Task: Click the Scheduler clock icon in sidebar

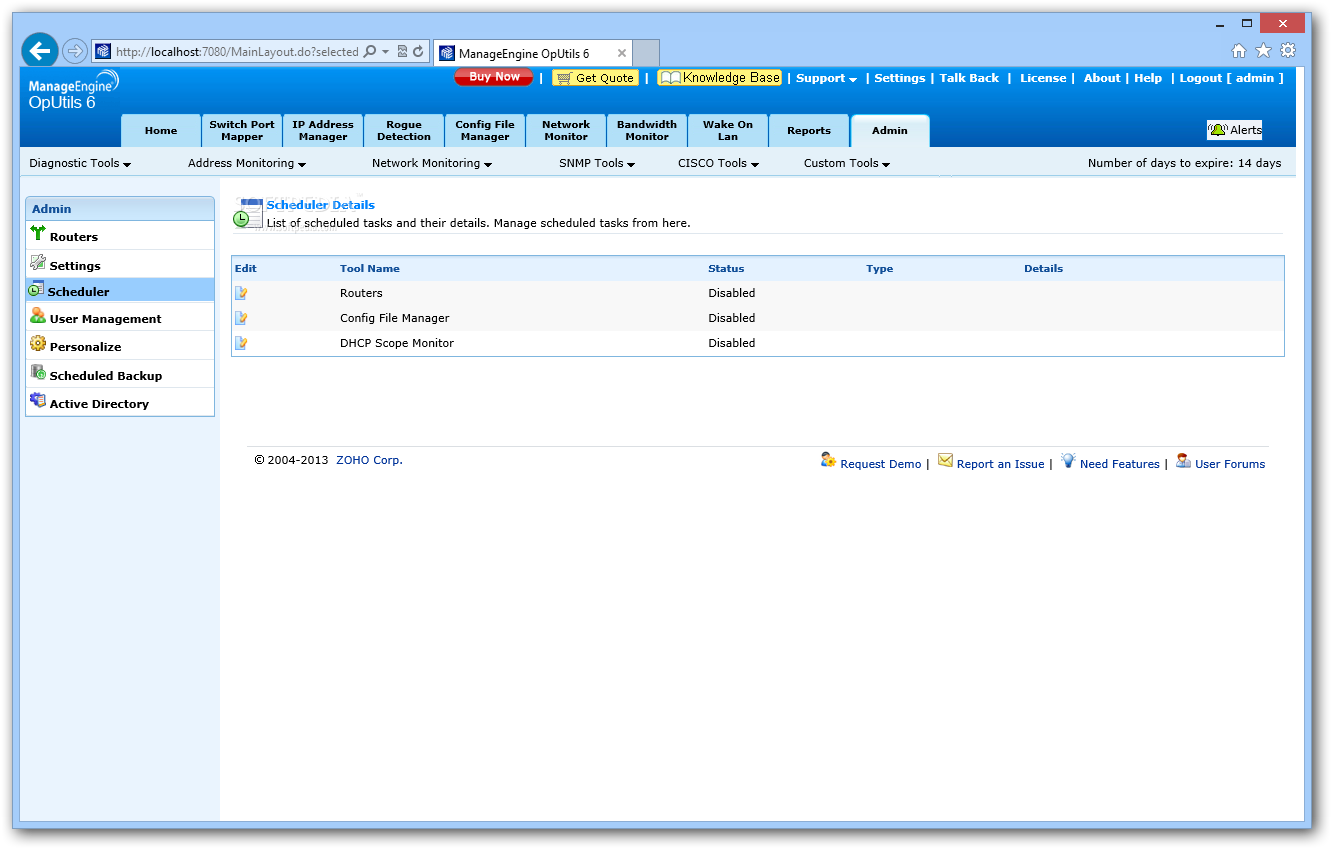Action: tap(36, 289)
